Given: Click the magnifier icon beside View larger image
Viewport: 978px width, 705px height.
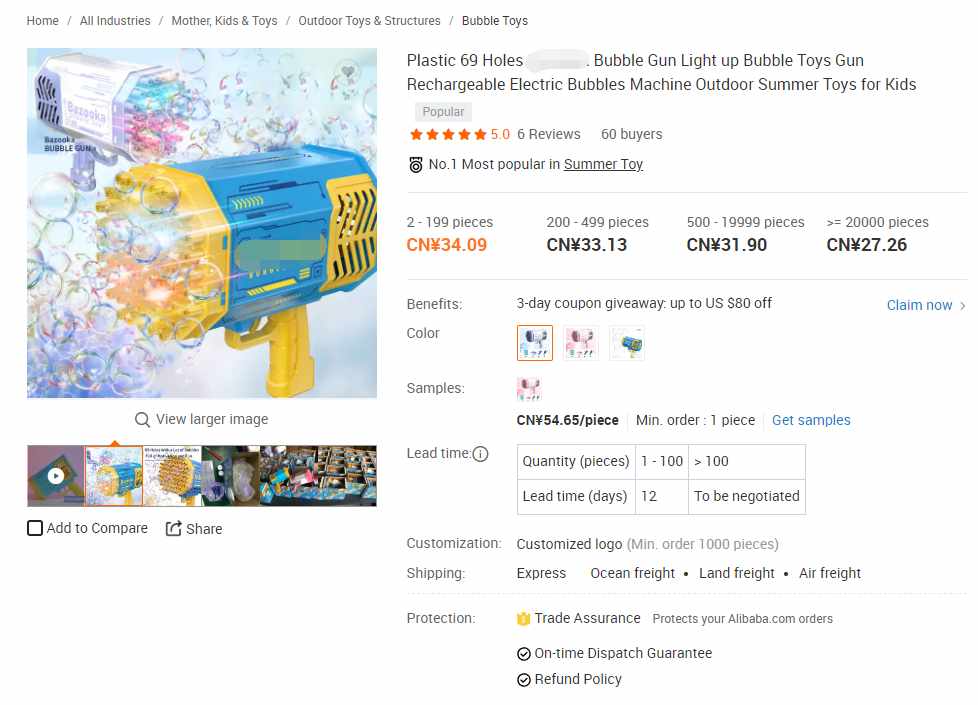Looking at the screenshot, I should point(142,419).
